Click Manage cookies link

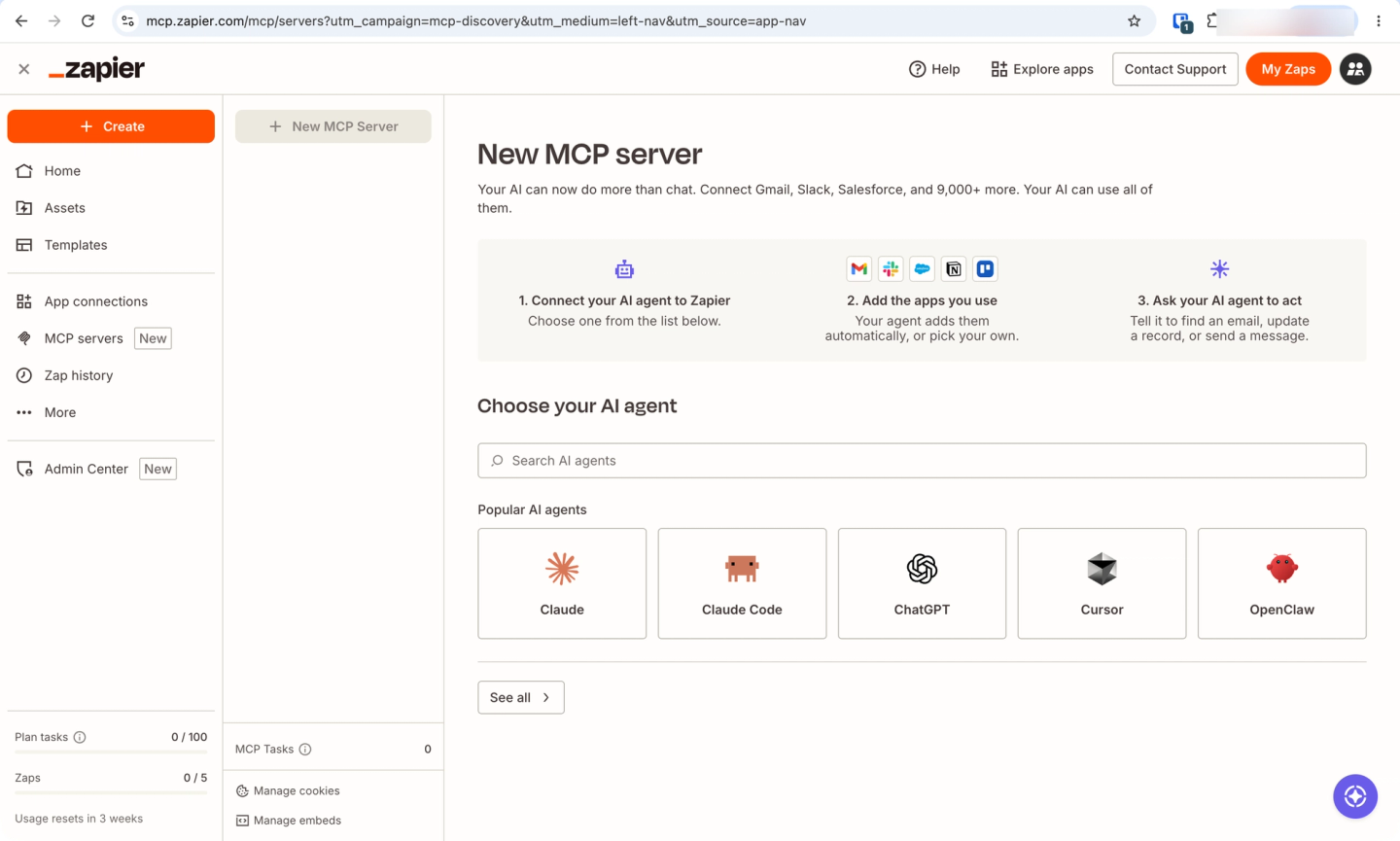[x=288, y=791]
